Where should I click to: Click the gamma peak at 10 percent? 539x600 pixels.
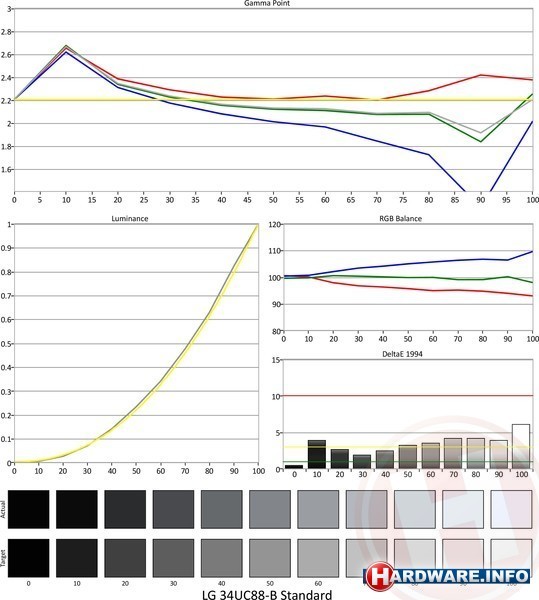tap(67, 46)
